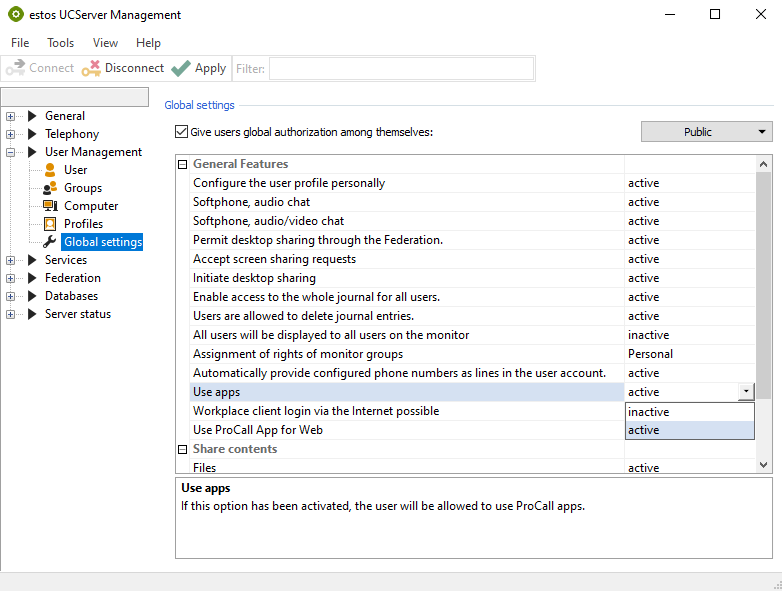Image resolution: width=782 pixels, height=591 pixels.
Task: Expand the Telephony tree node
Action: click(x=11, y=134)
